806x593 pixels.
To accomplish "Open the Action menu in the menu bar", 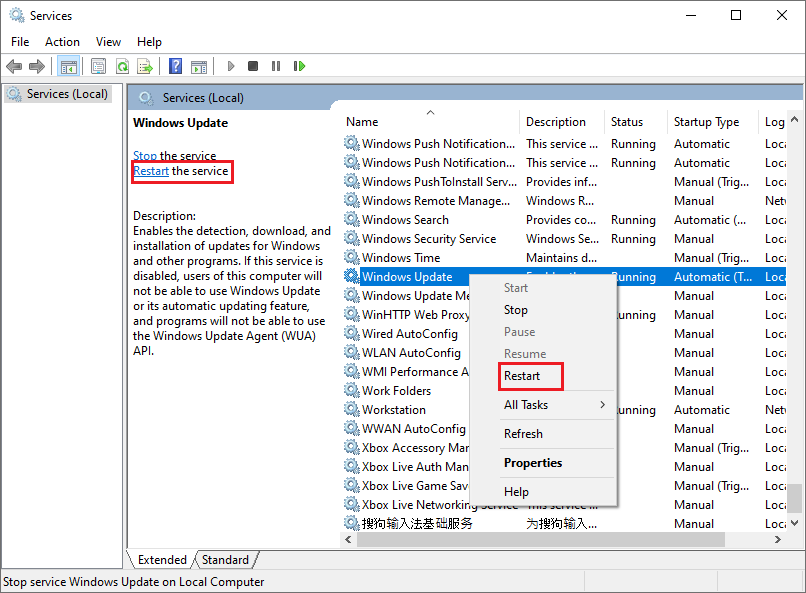I will (62, 42).
